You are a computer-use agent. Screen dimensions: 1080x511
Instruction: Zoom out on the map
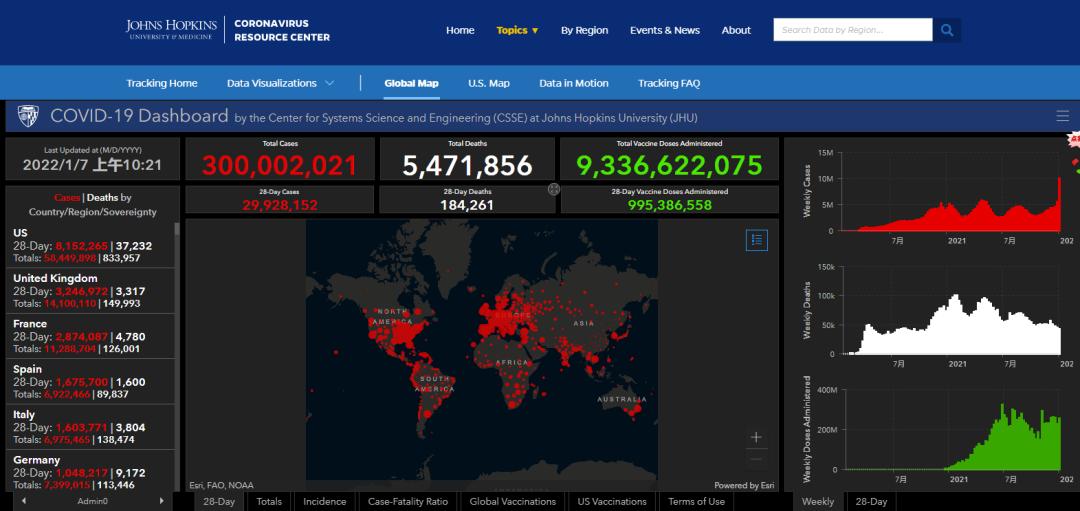click(x=756, y=459)
